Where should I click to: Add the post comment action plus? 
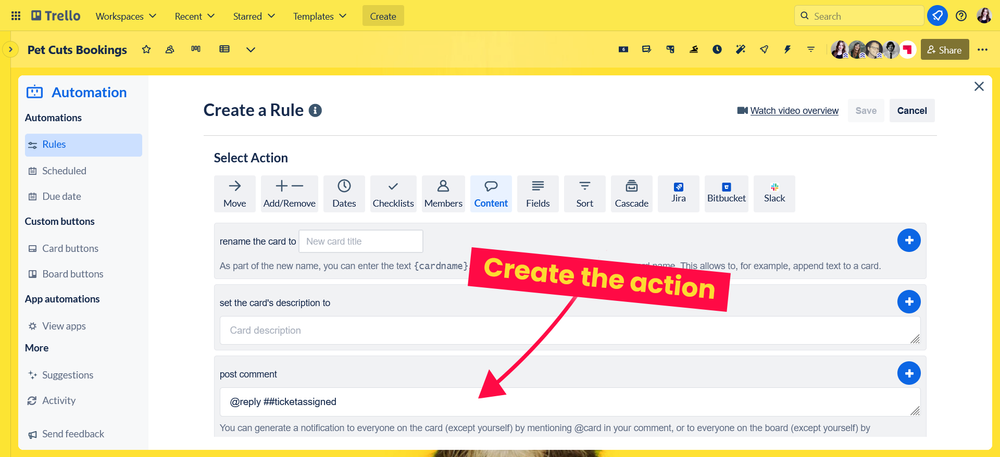[x=909, y=373]
